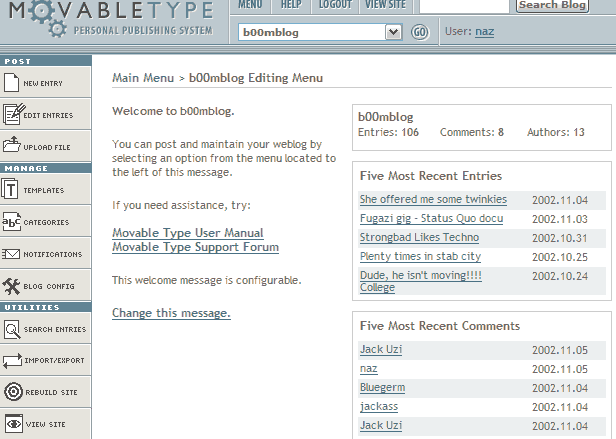The width and height of the screenshot is (616, 439).
Task: Click the Rebuild Site target icon
Action: point(13,392)
